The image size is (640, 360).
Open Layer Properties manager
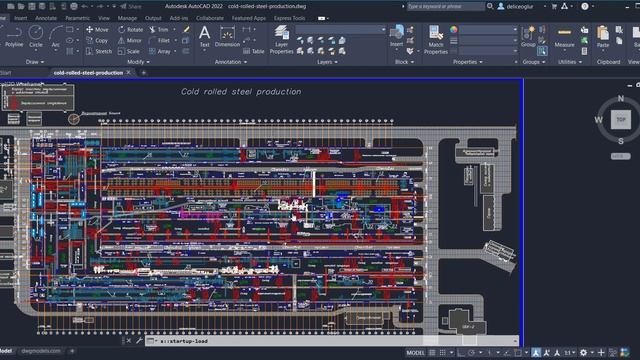(281, 39)
